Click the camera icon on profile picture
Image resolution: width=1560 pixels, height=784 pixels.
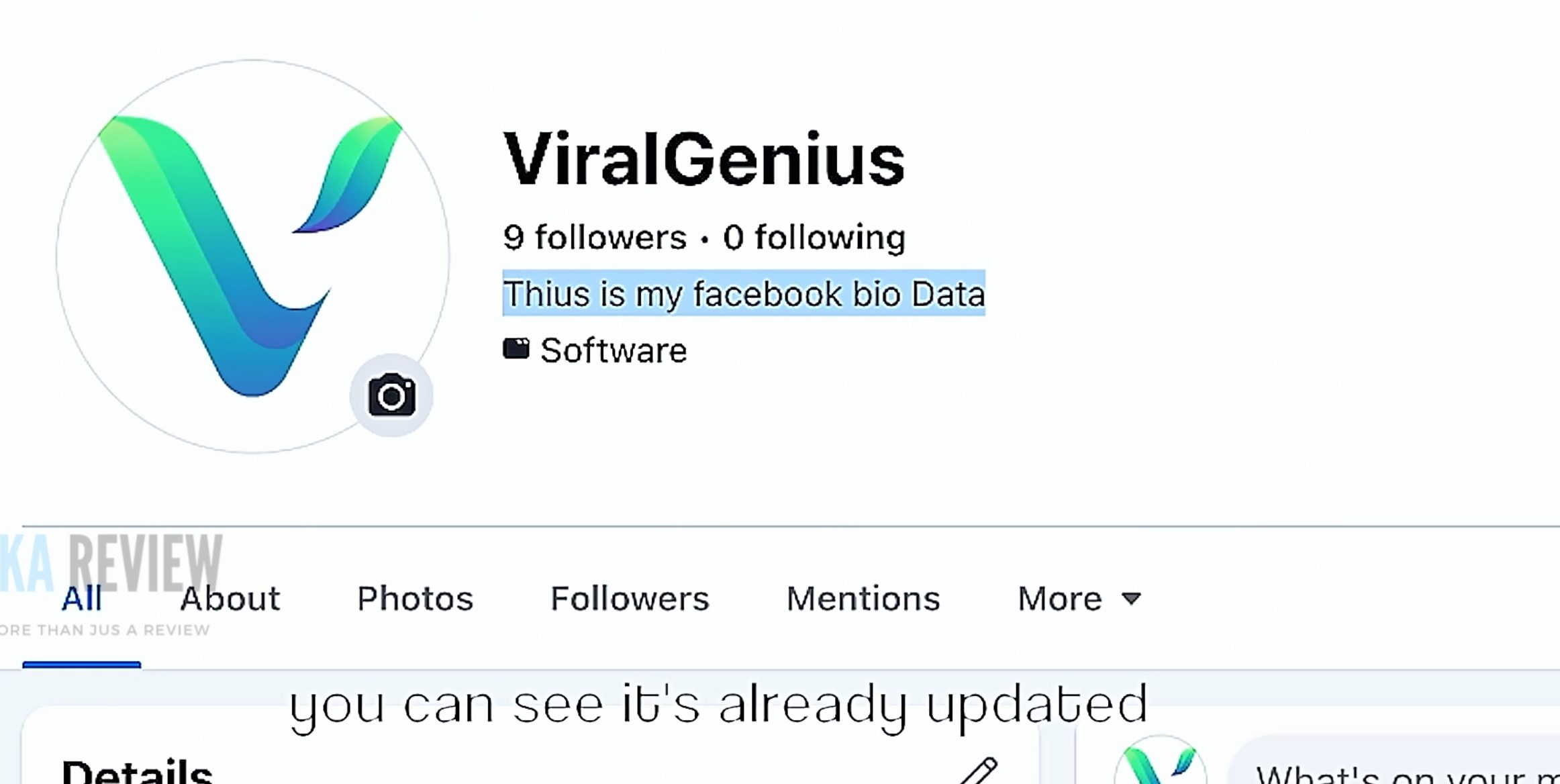[391, 395]
